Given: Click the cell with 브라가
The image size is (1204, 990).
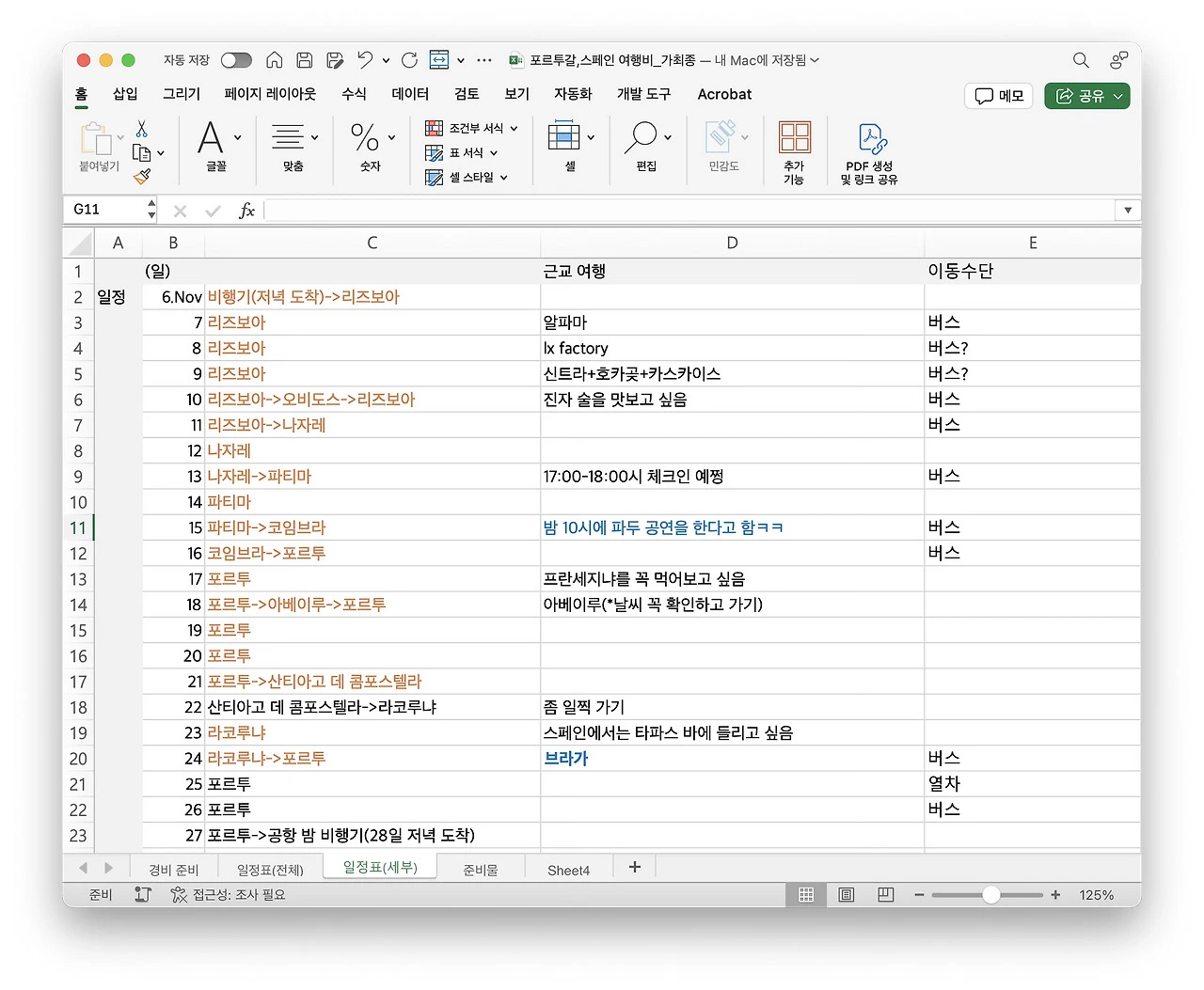Looking at the screenshot, I should tap(732, 759).
